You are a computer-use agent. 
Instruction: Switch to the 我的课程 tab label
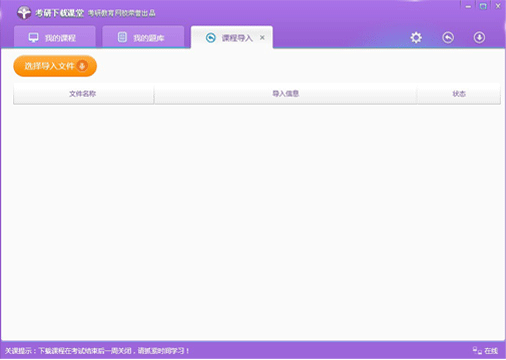coord(60,38)
